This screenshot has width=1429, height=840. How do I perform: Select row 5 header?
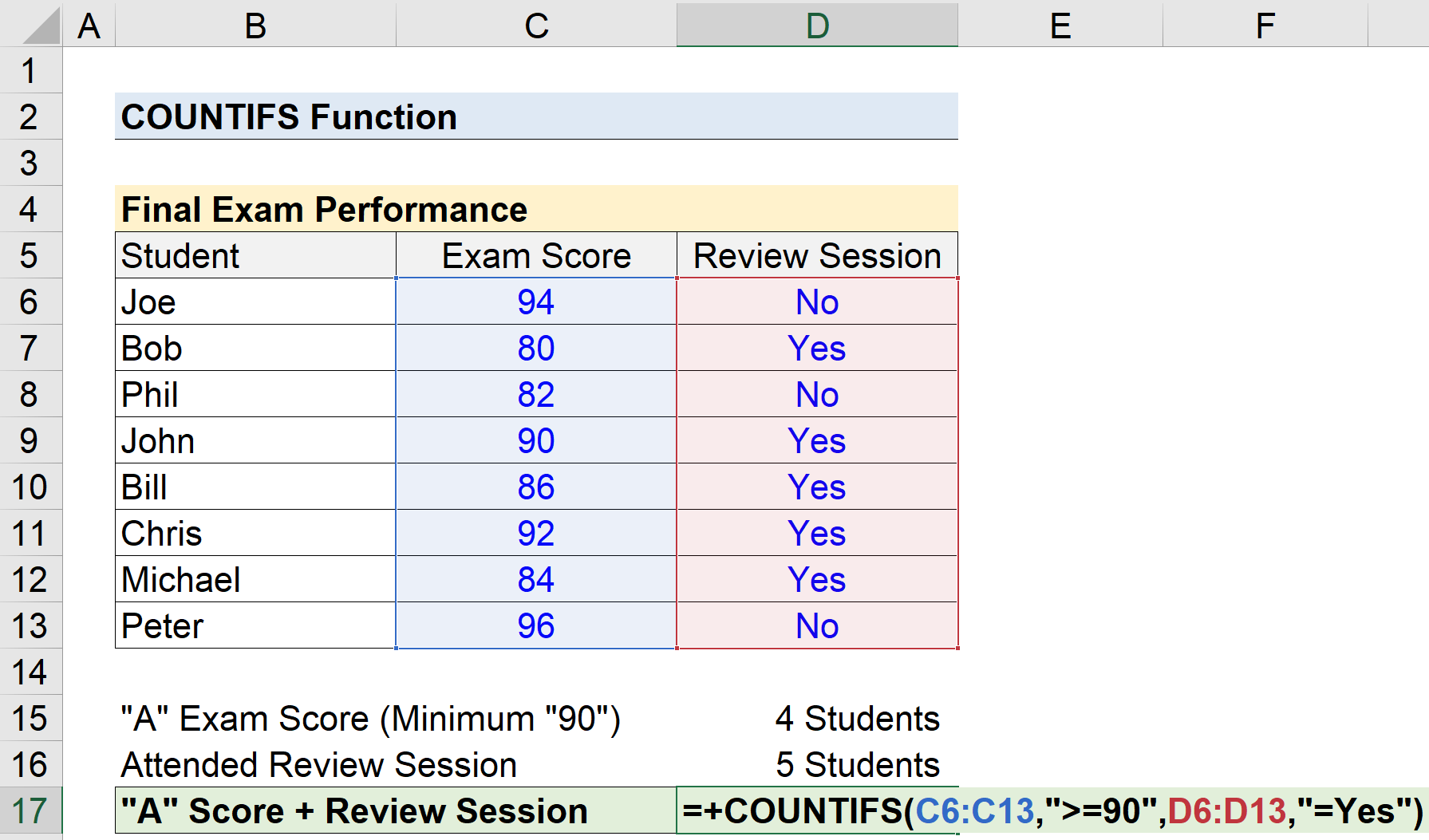click(30, 255)
